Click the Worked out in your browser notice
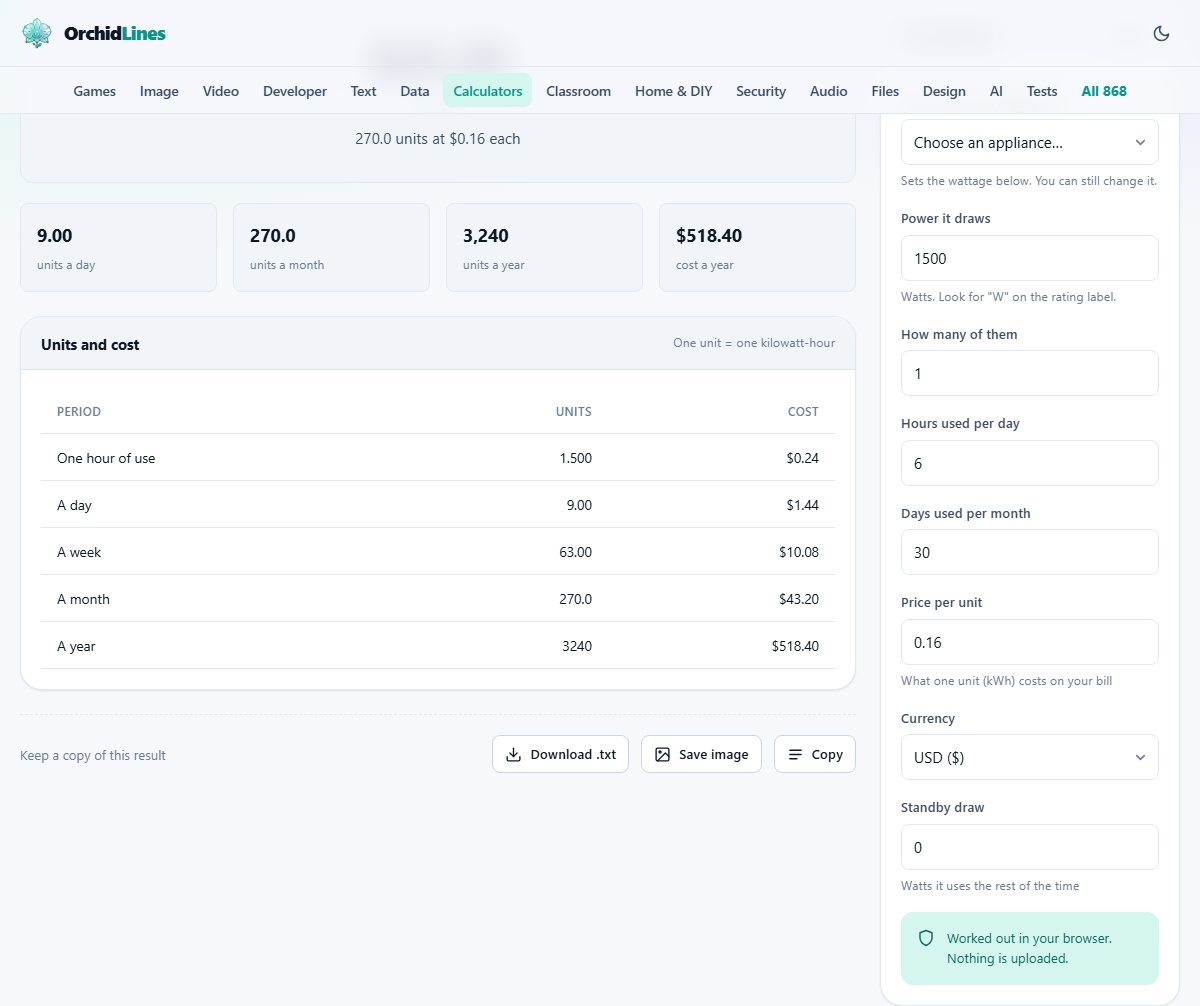1200x1006 pixels. pos(1030,948)
